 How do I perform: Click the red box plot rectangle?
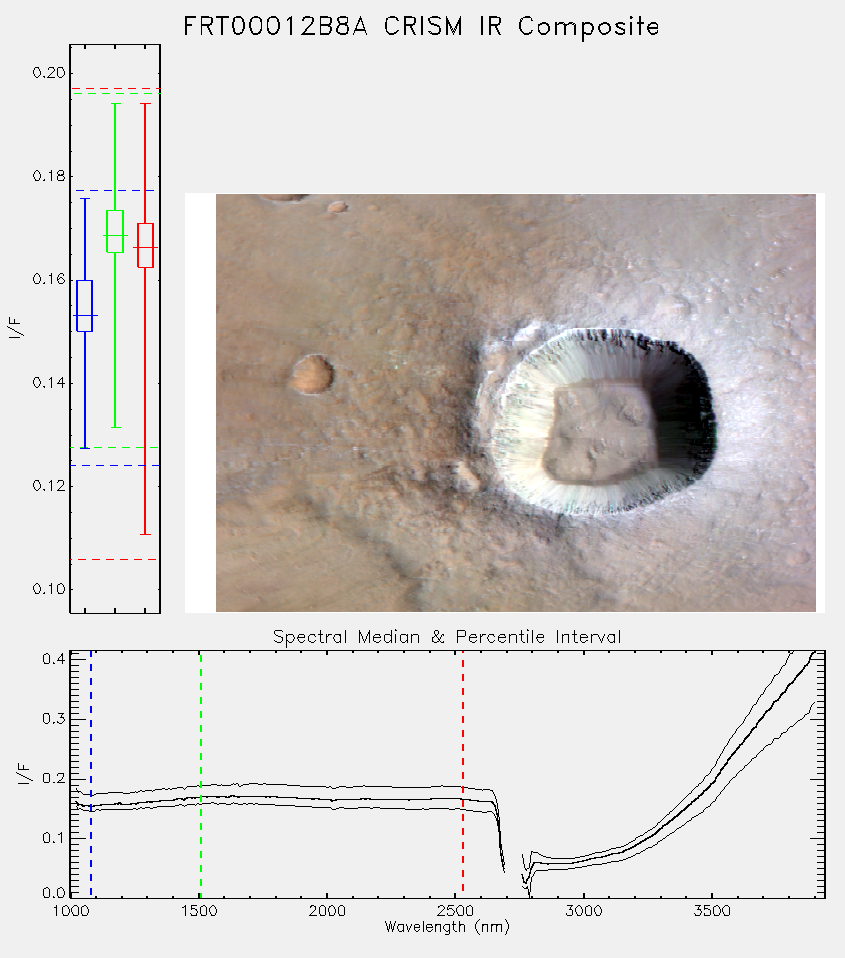point(145,246)
